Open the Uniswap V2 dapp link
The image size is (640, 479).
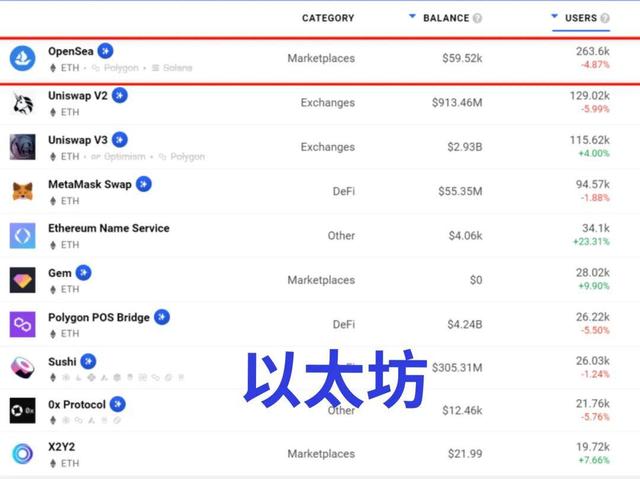[78, 96]
